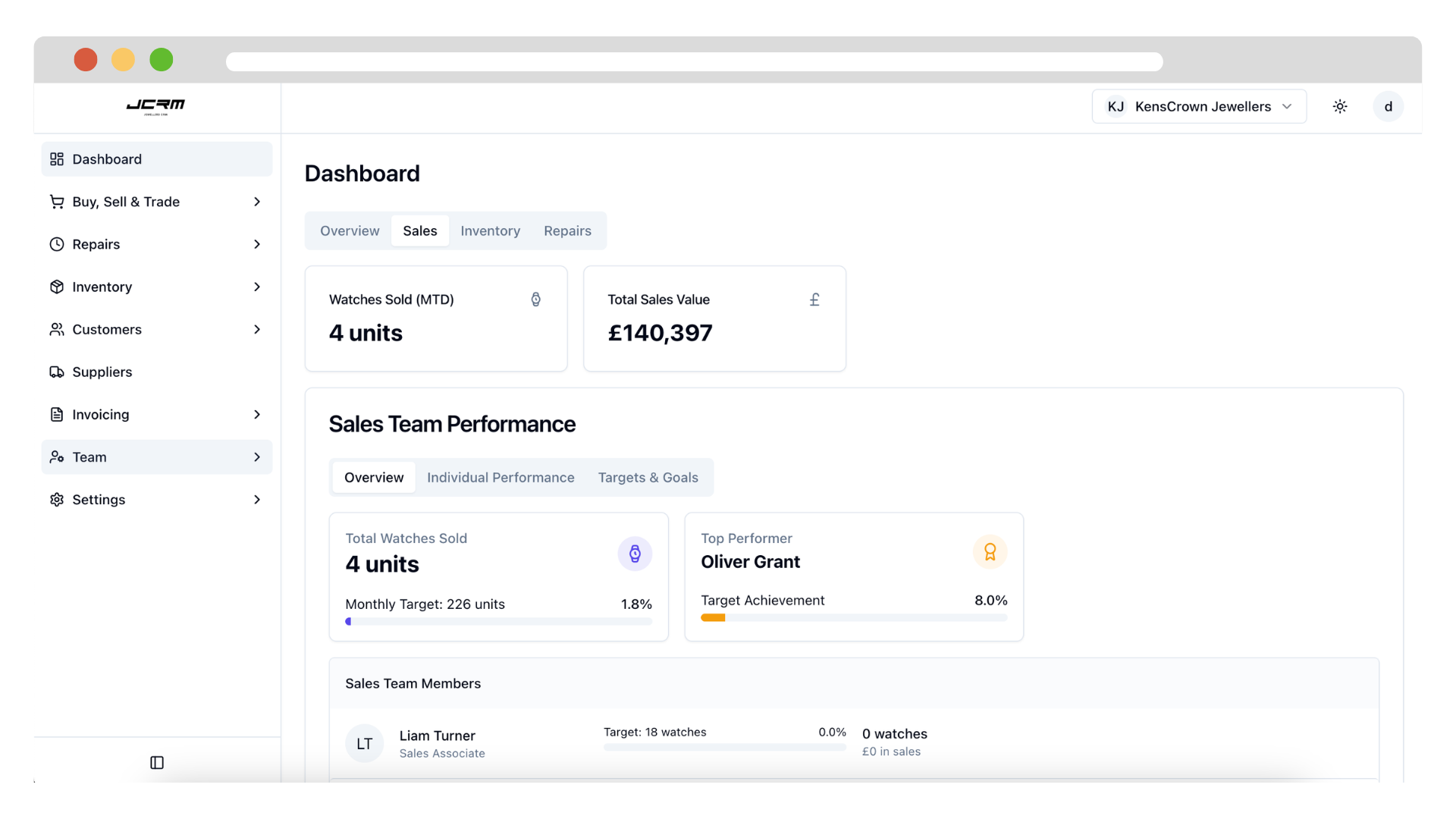Open the KensCrown Jewellers store dropdown
The height and width of the screenshot is (819, 1456).
click(1198, 106)
